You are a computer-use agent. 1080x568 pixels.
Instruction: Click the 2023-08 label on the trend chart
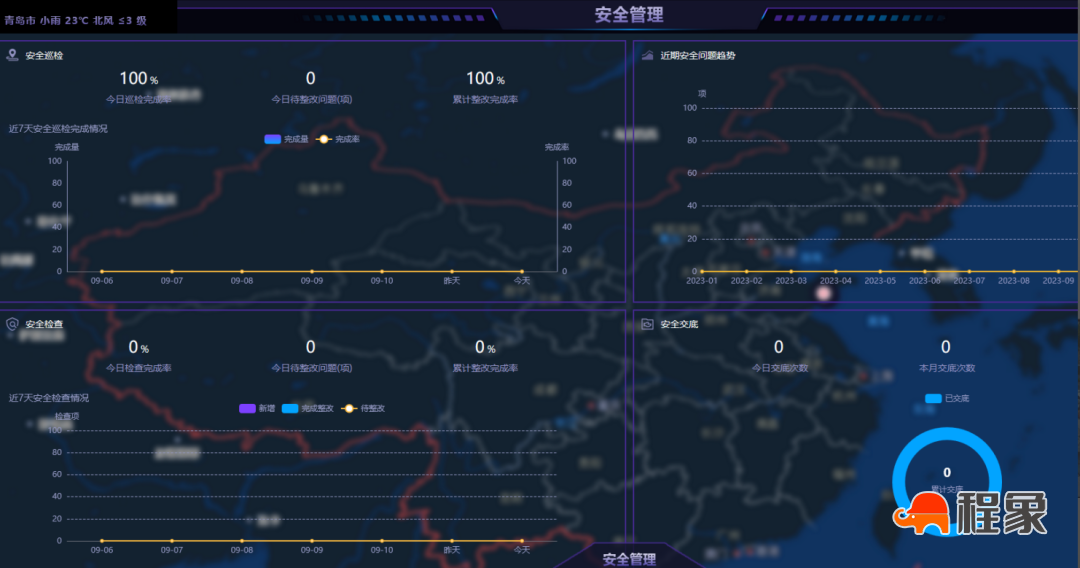tap(1014, 281)
